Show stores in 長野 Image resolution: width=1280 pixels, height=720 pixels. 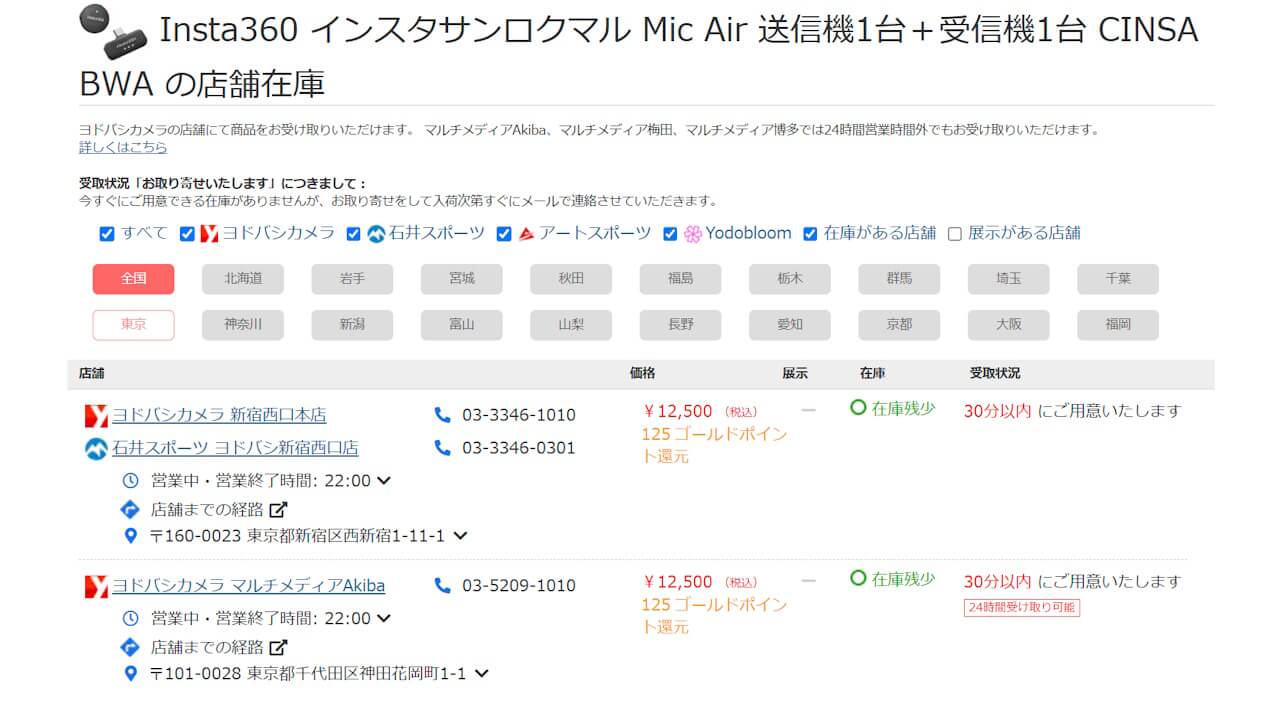point(681,325)
